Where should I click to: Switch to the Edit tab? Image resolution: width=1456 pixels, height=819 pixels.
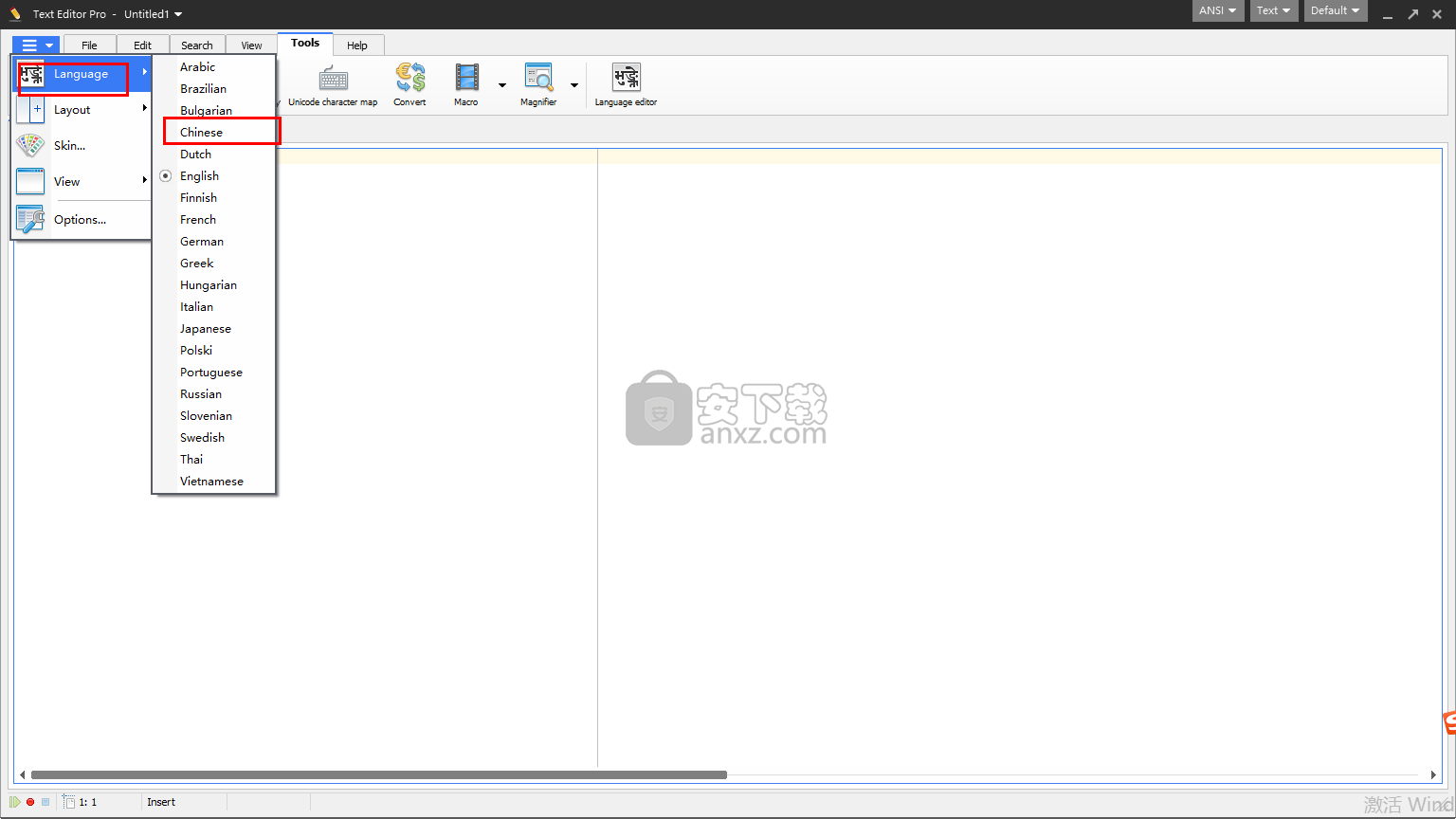[x=142, y=45]
